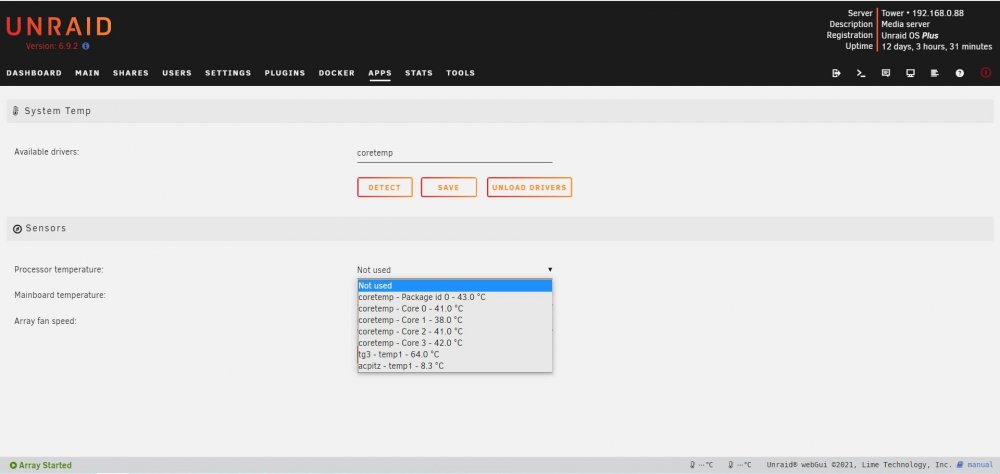
Task: Select the 'Not used' option
Action: point(455,286)
